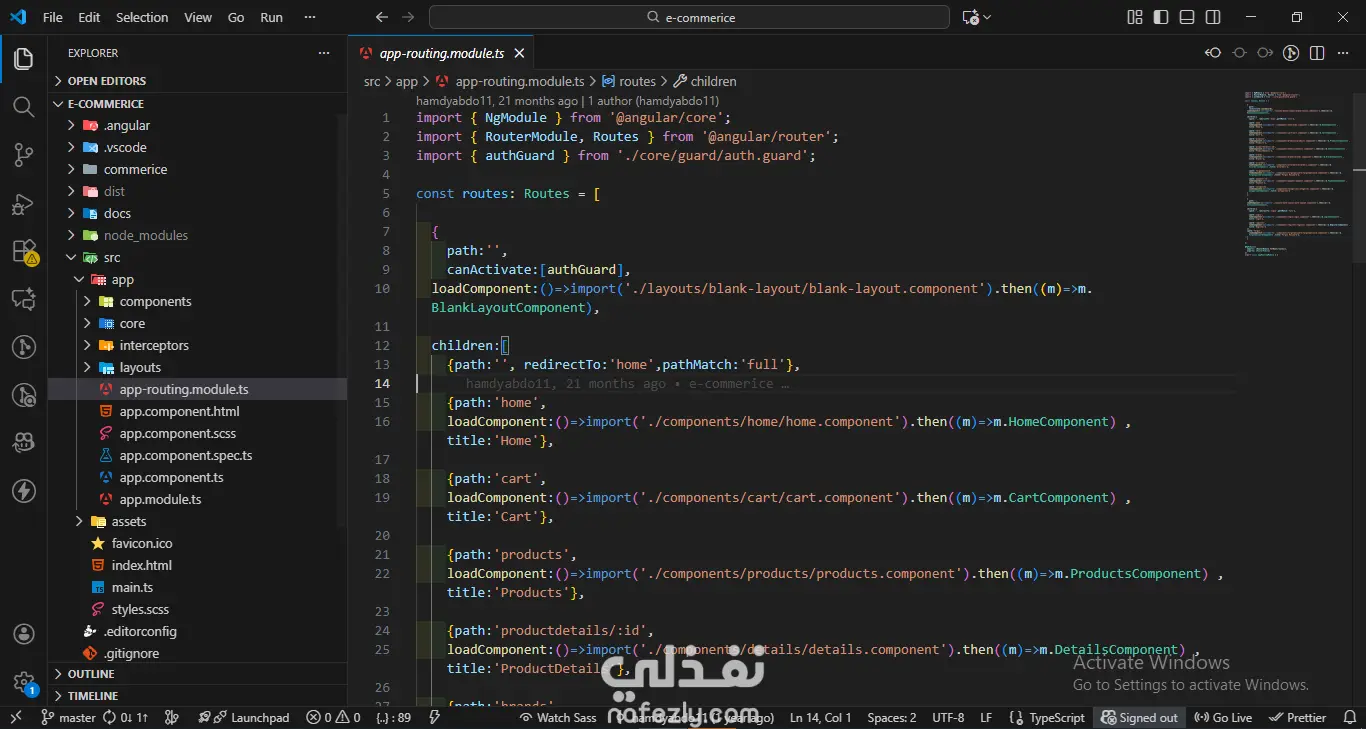Expand the .angular folder

tap(198, 125)
